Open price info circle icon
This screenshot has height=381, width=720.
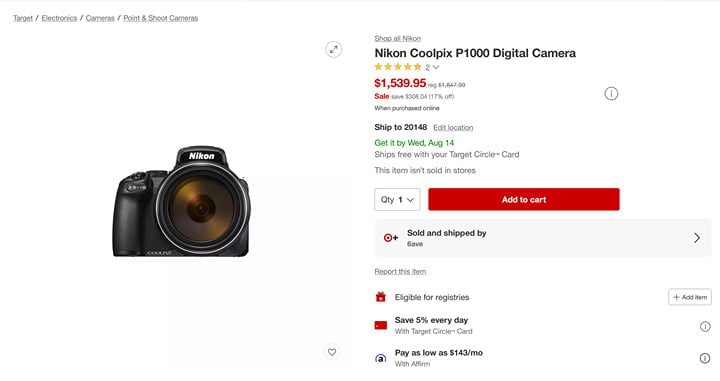[611, 94]
